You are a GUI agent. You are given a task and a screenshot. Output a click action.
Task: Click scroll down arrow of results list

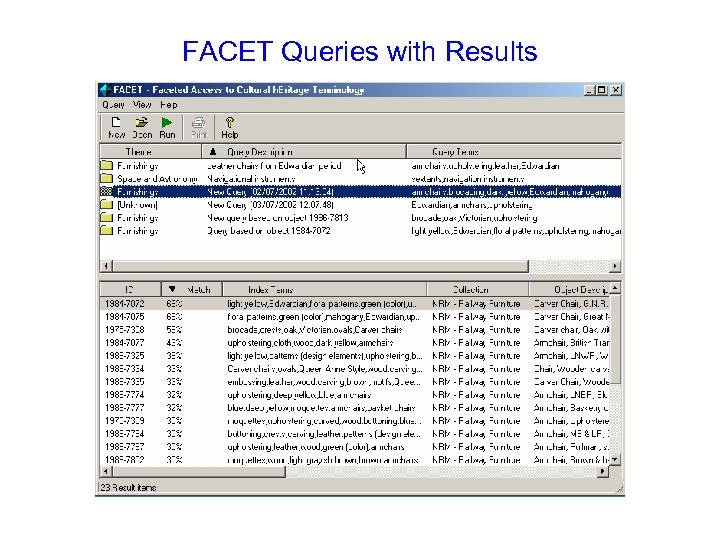tap(615, 459)
